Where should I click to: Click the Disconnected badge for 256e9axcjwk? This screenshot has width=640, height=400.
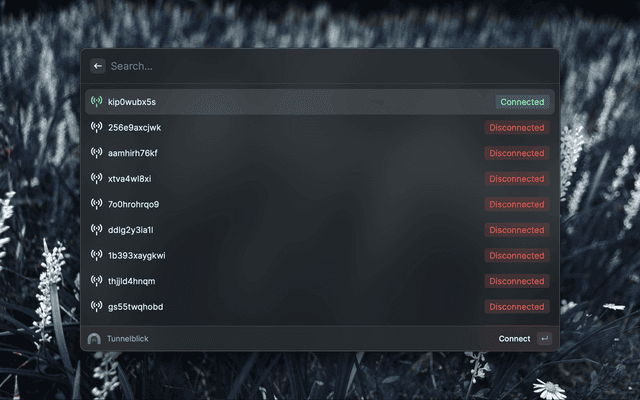[x=517, y=127]
